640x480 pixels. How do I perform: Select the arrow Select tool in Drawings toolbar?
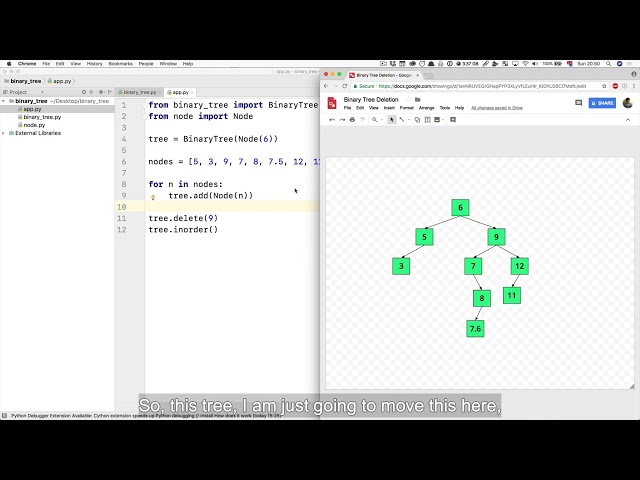coord(392,120)
